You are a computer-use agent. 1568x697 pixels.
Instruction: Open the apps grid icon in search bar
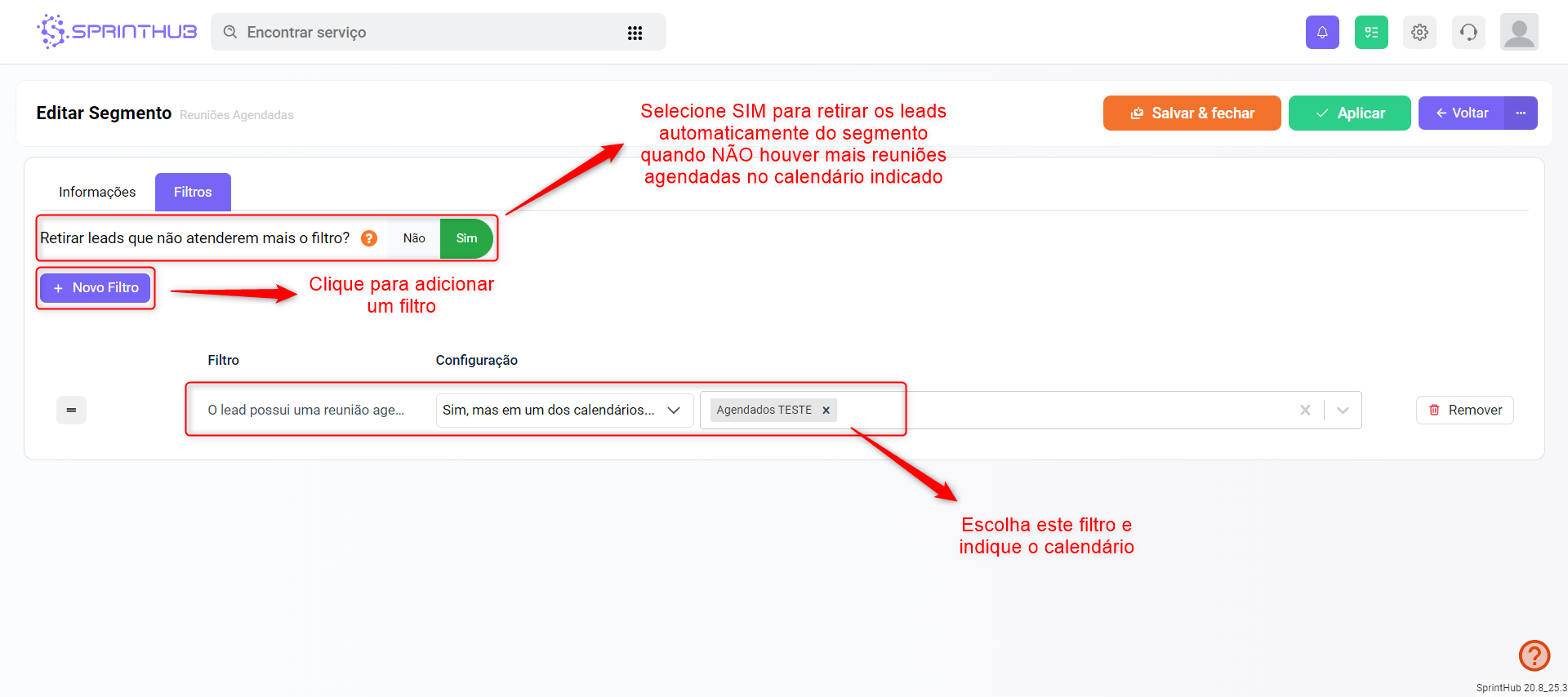[635, 33]
